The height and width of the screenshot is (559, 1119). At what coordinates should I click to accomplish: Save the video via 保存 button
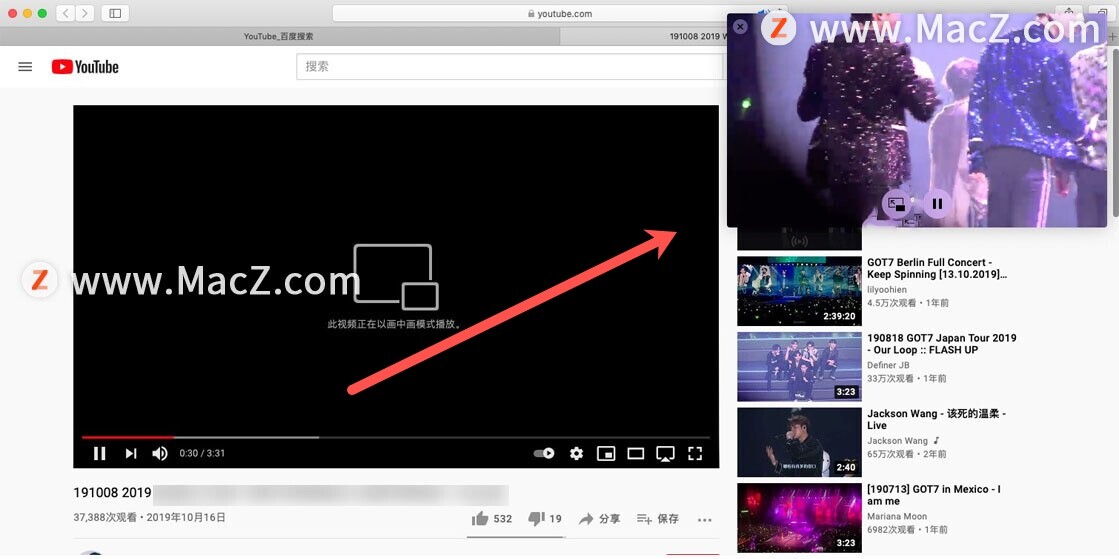[657, 519]
